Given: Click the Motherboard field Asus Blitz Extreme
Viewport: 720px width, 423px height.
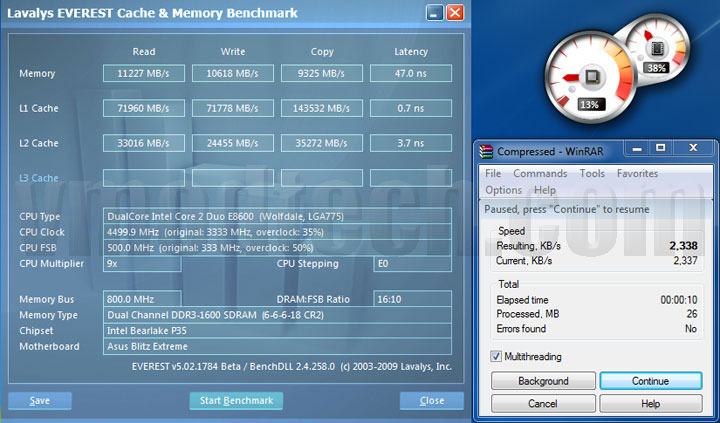Looking at the screenshot, I should click(277, 346).
